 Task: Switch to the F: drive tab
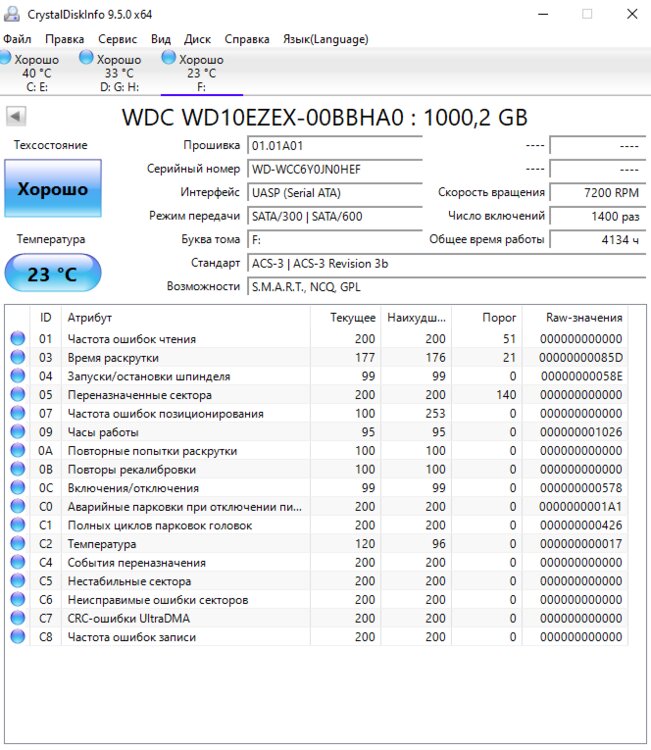201,73
